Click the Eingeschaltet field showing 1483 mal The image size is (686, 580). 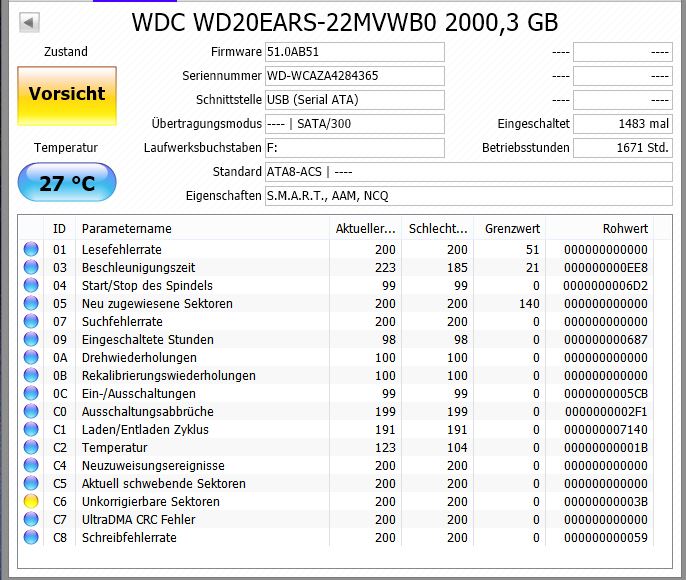point(623,124)
